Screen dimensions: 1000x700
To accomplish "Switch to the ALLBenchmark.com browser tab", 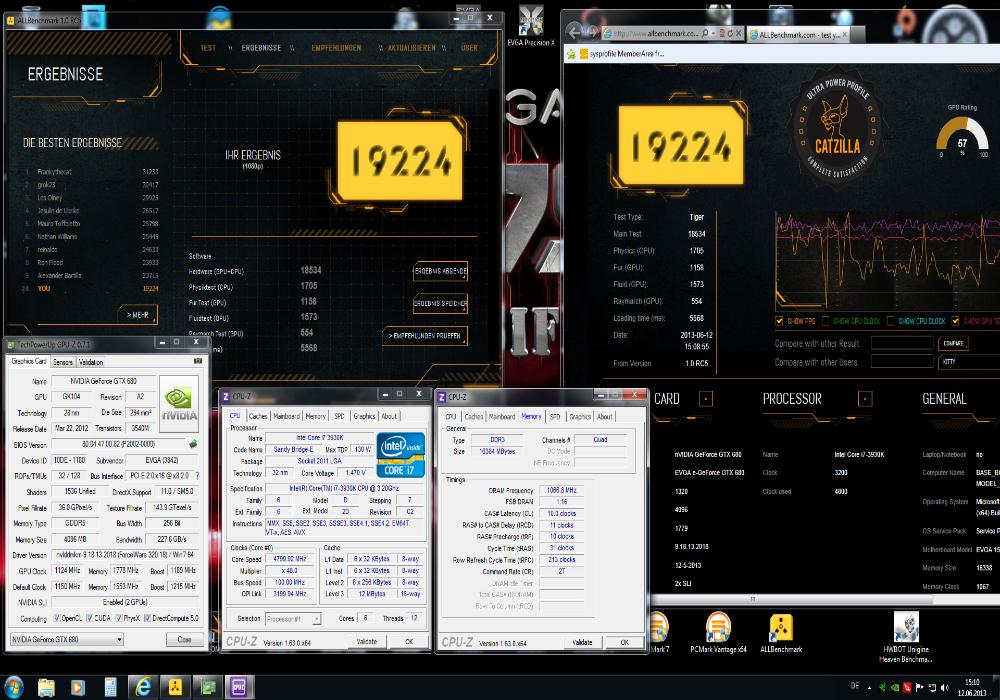I will point(797,34).
